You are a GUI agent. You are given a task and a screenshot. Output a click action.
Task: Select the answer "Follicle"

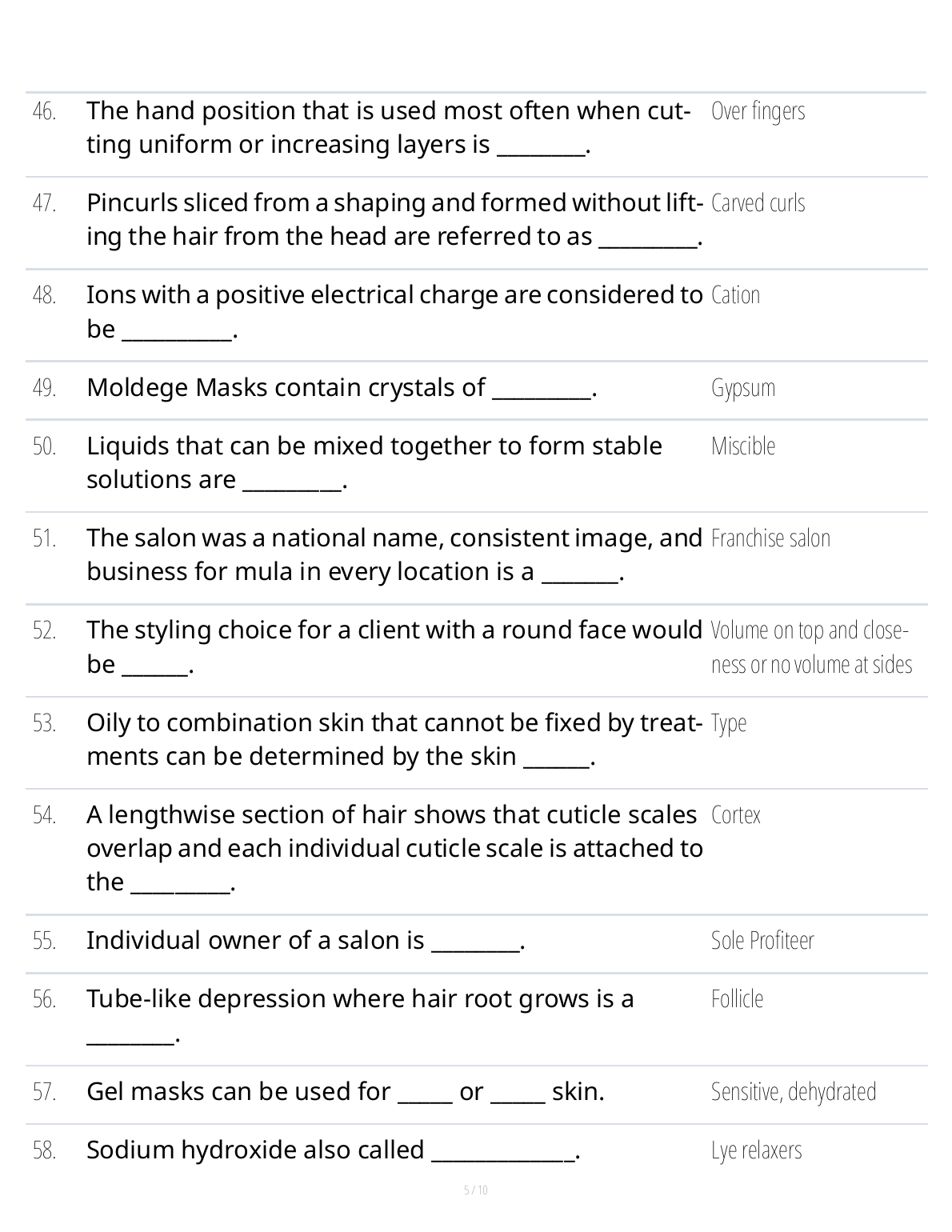coord(737,999)
